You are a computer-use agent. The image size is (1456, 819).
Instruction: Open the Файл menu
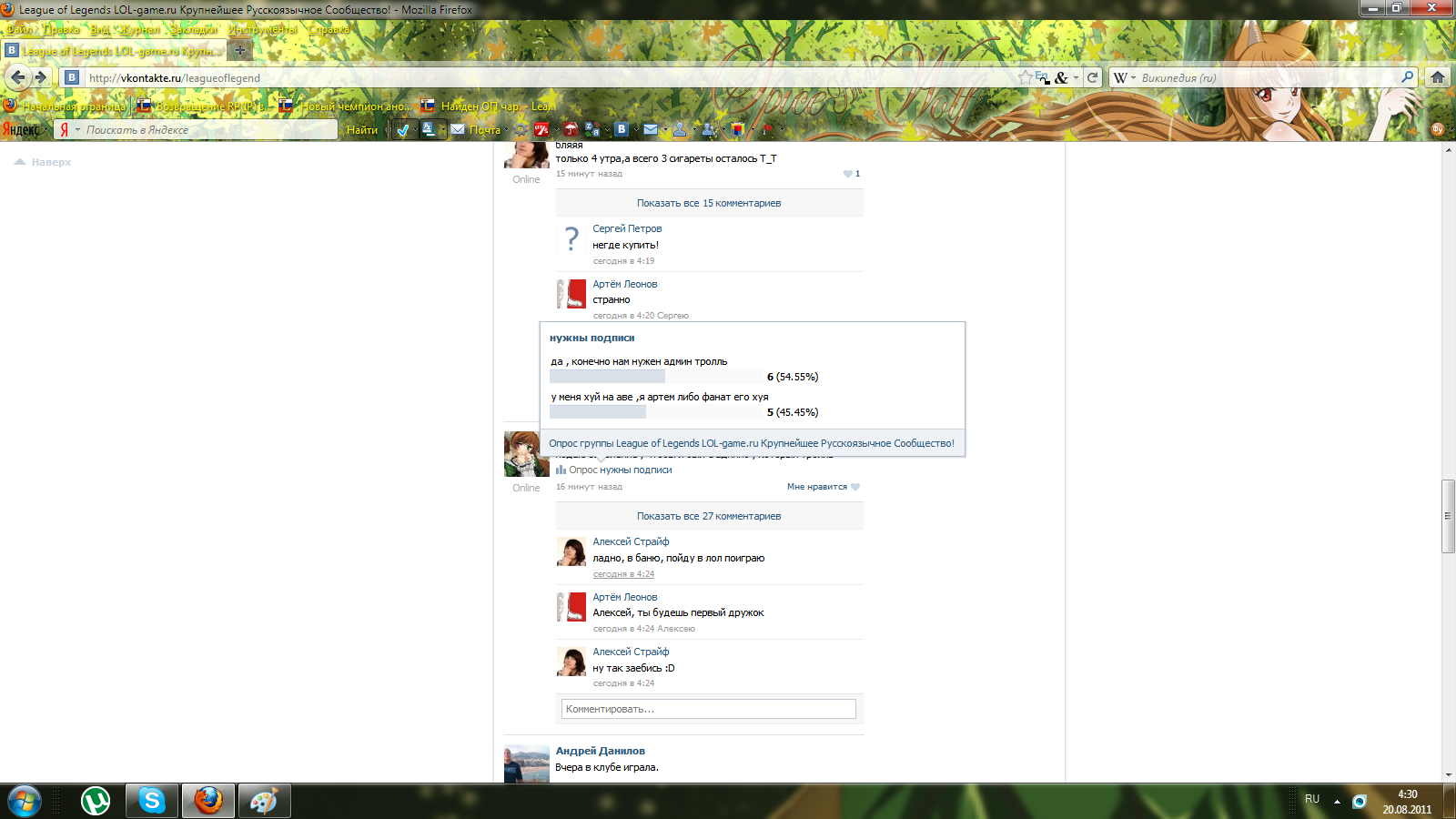point(19,29)
